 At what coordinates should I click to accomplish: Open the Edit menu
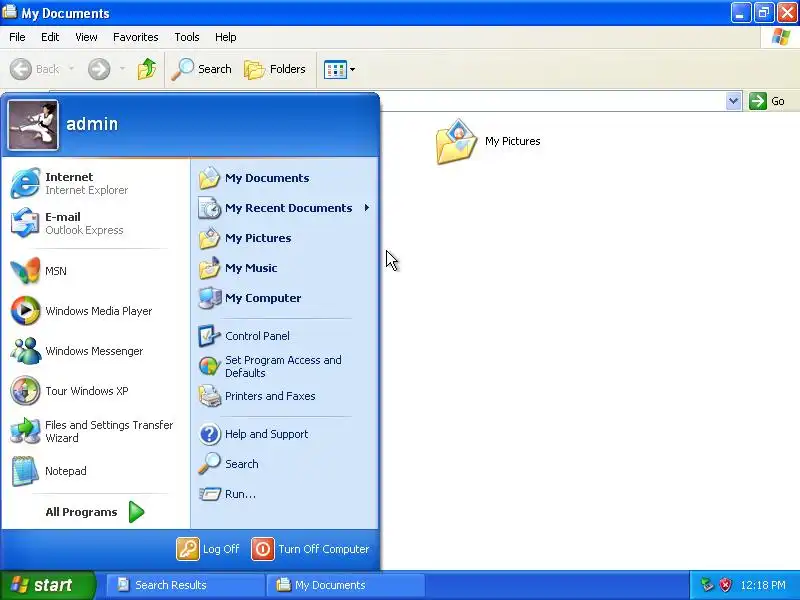(50, 37)
